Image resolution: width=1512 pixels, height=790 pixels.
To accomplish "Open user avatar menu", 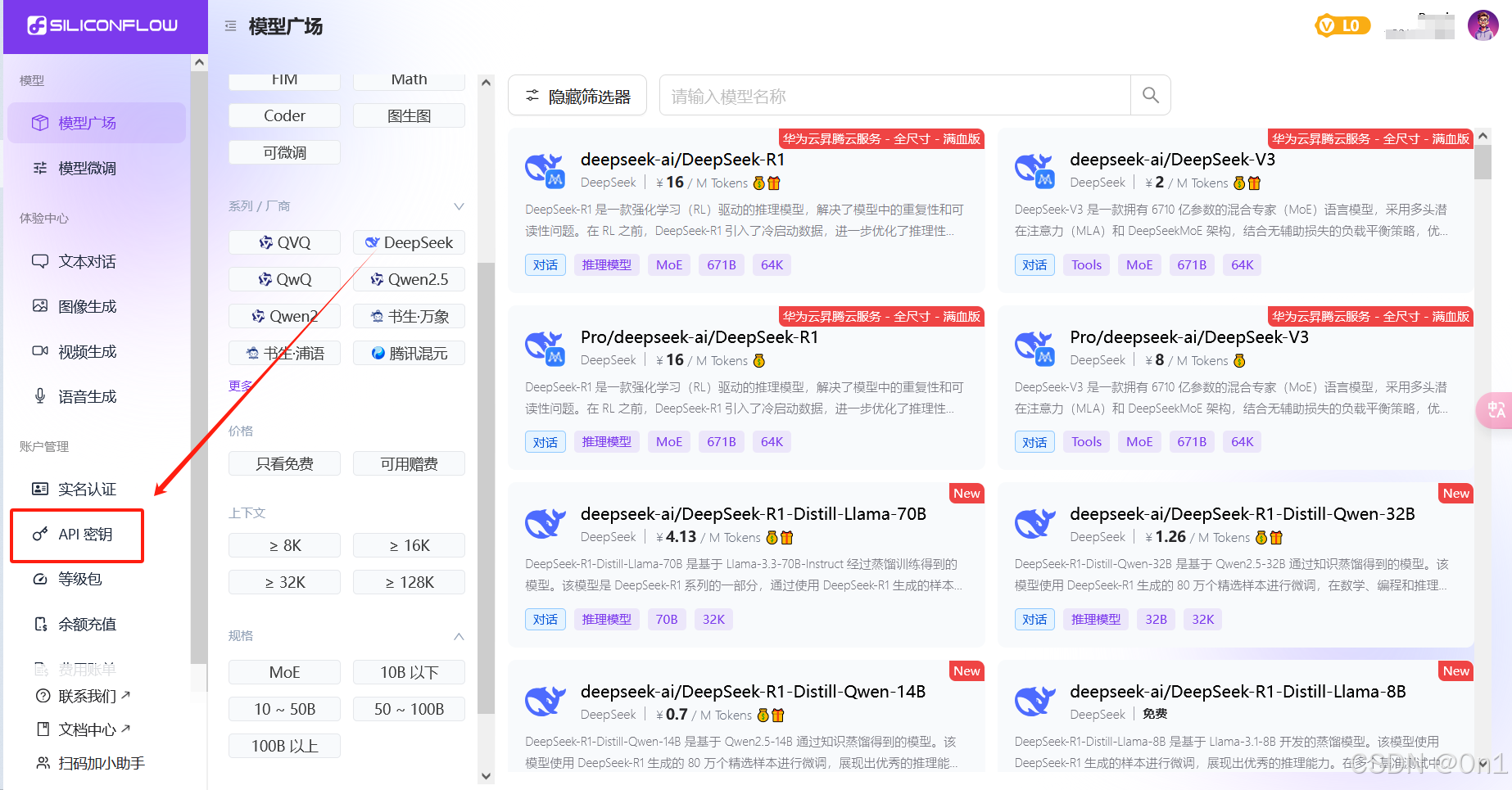I will tap(1483, 25).
